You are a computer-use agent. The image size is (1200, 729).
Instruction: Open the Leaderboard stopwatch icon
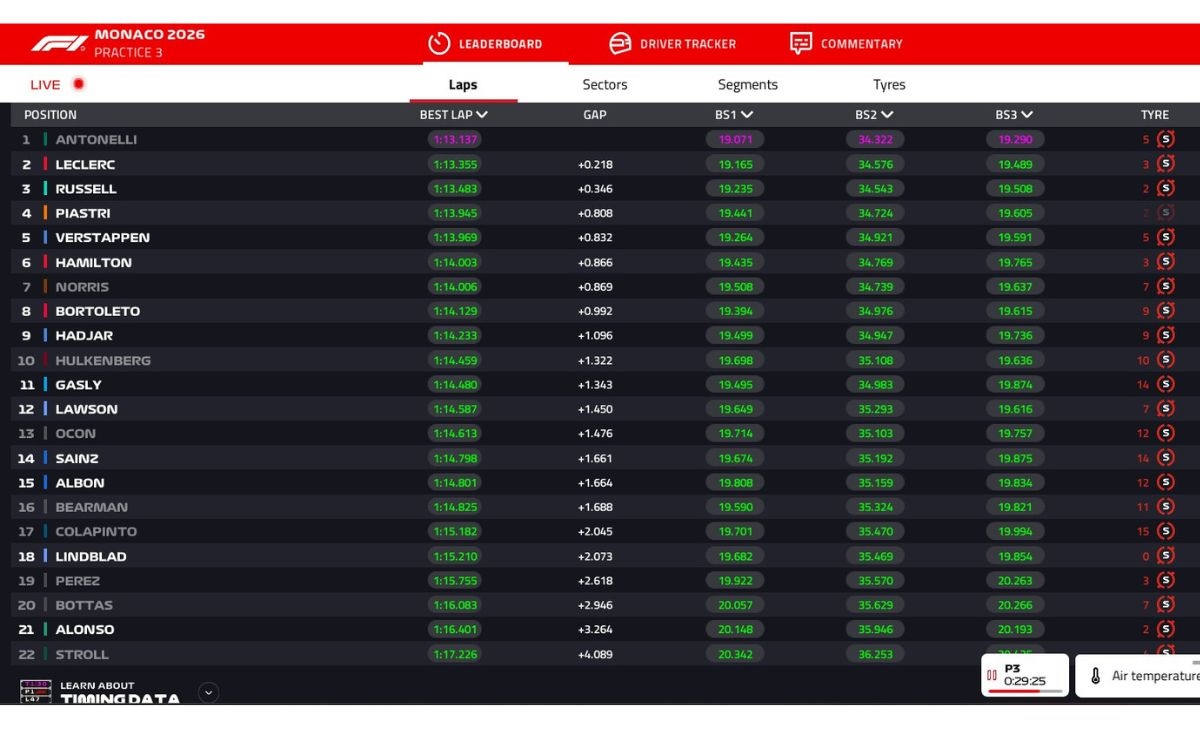(439, 44)
